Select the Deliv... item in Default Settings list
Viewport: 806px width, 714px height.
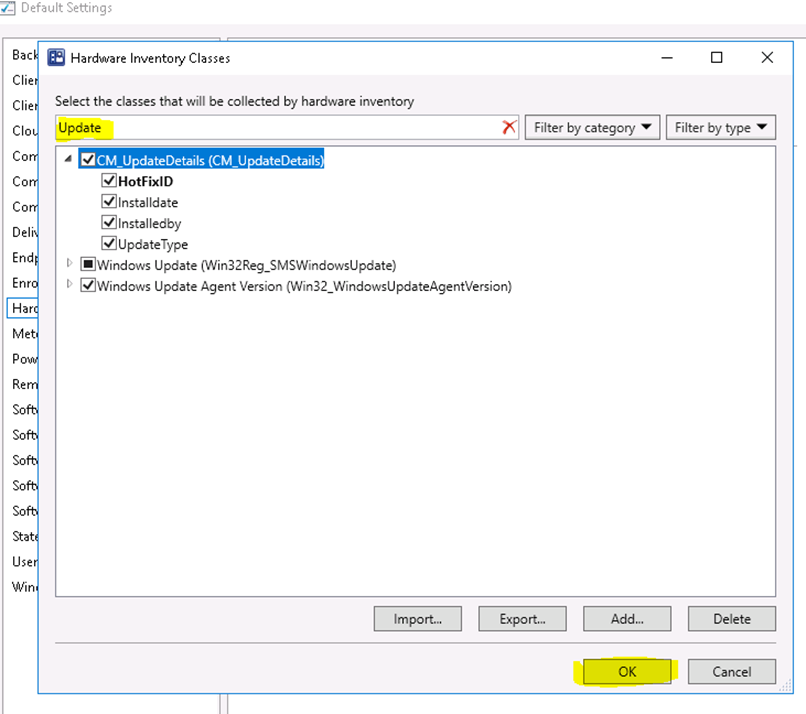(x=25, y=232)
